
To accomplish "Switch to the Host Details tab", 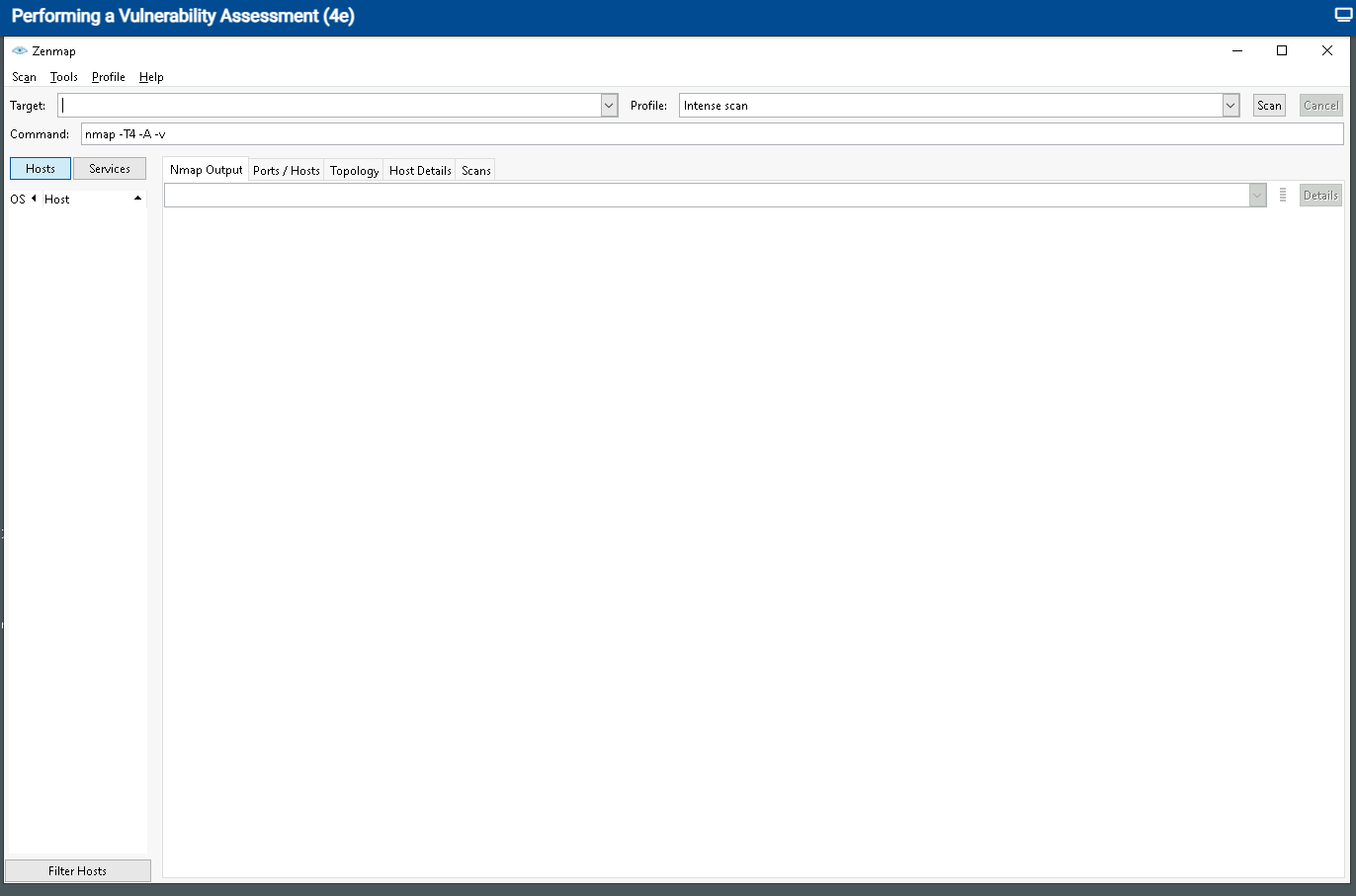I will tap(420, 171).
